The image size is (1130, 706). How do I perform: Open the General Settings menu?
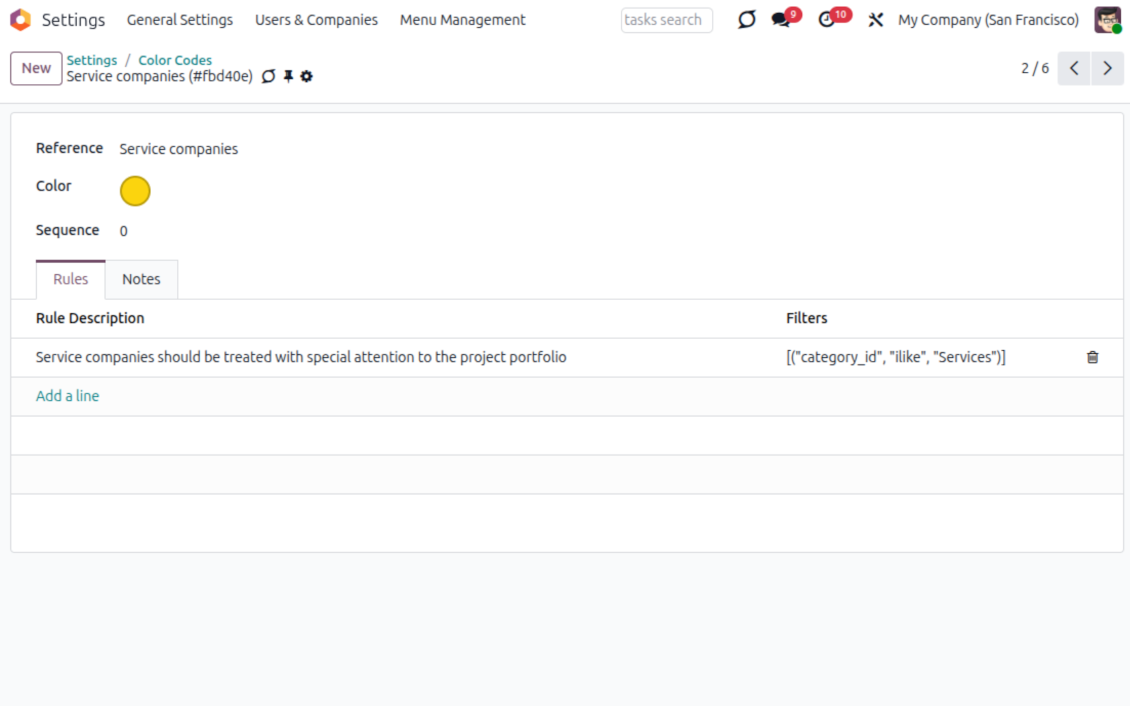point(180,20)
